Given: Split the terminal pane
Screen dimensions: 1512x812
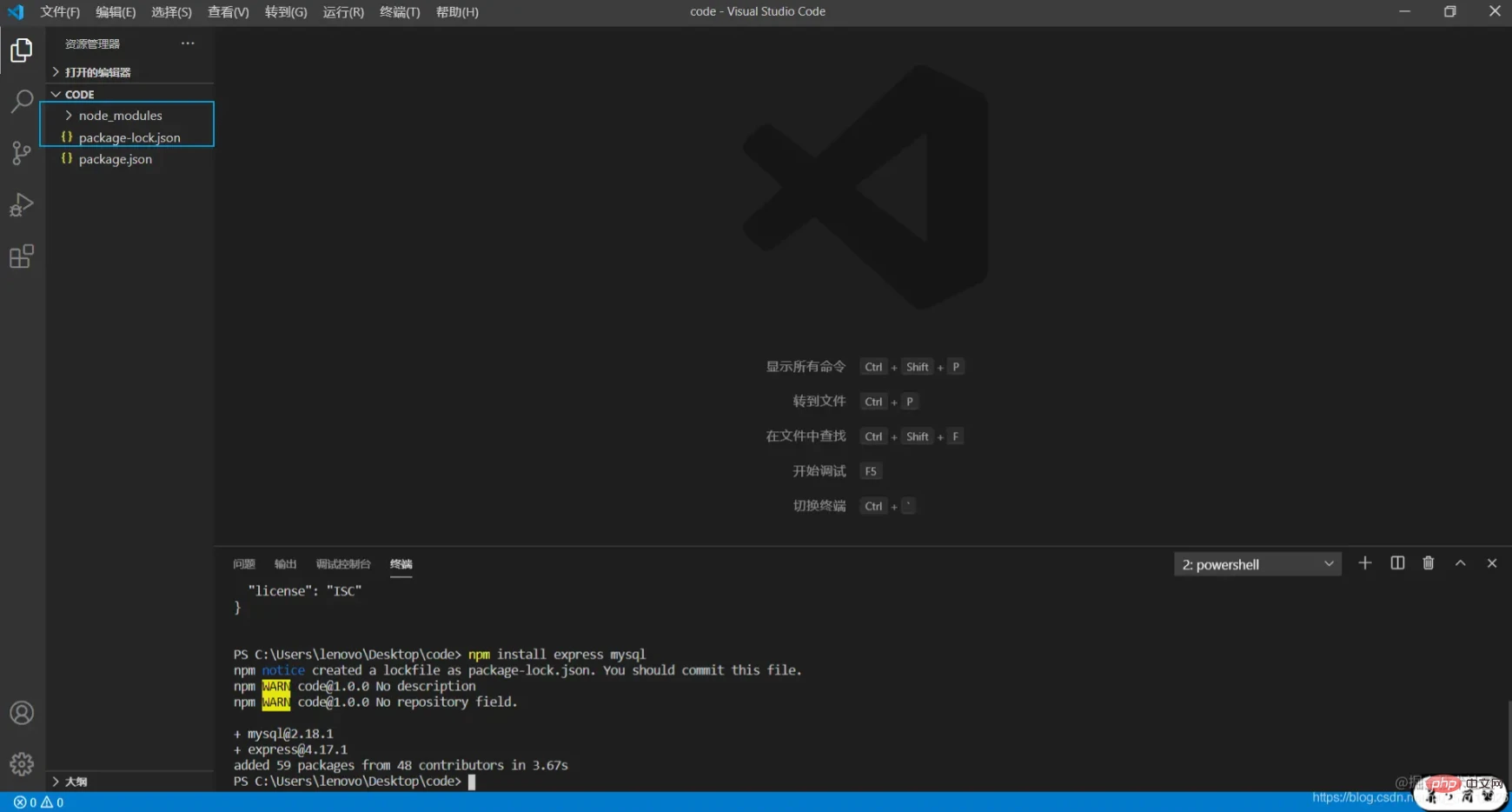Looking at the screenshot, I should pos(1397,563).
